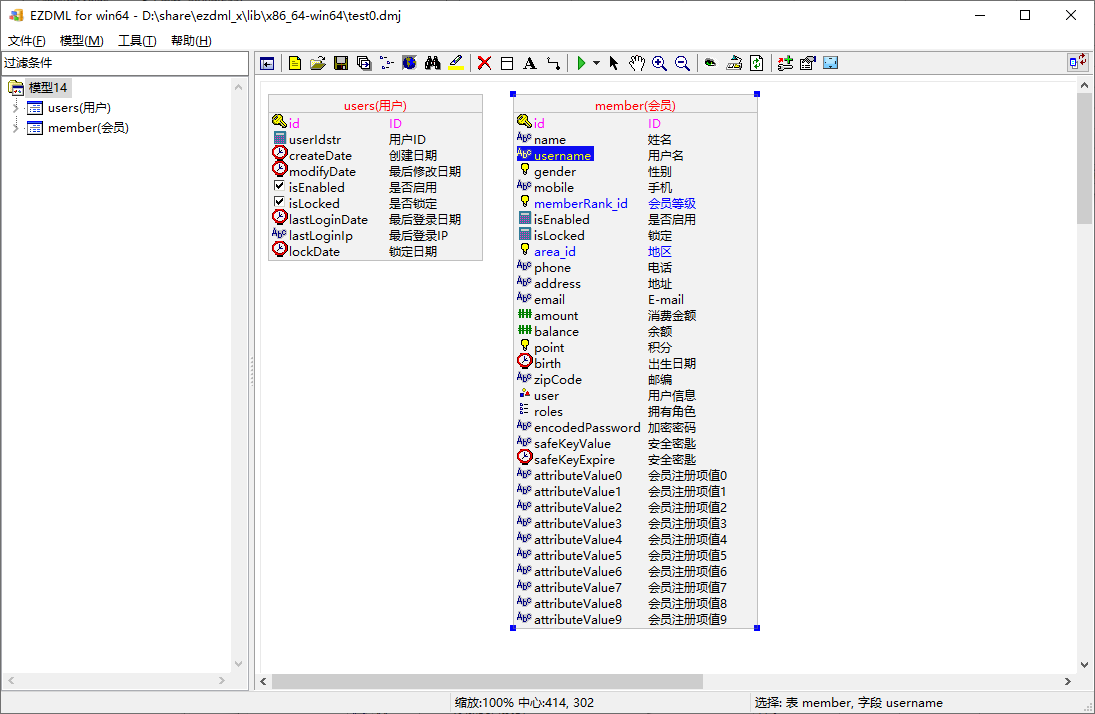Click the diagram vertical scrollbar thumb

click(1084, 159)
